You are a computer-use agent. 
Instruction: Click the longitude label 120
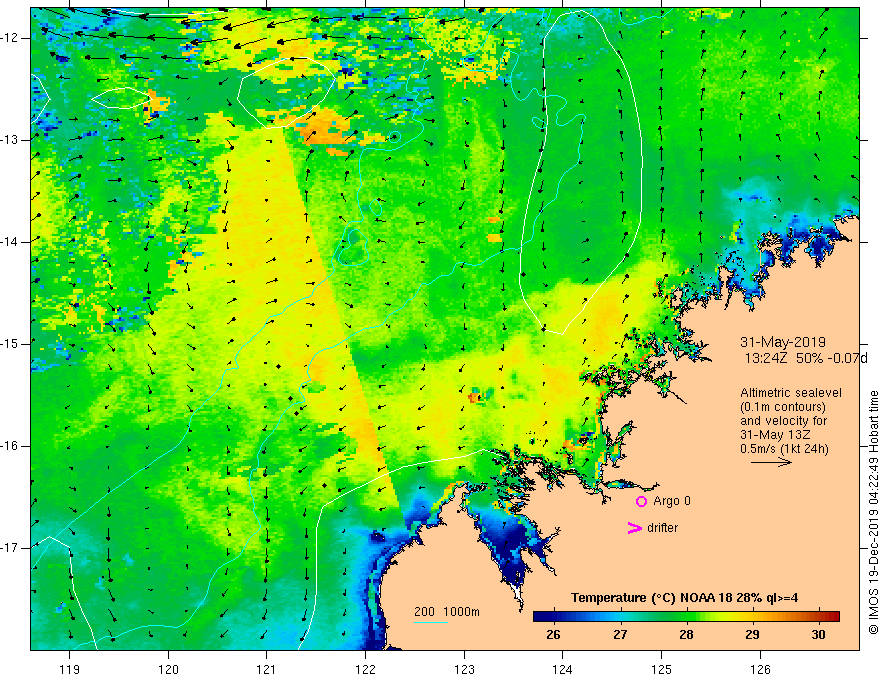pyautogui.click(x=168, y=669)
